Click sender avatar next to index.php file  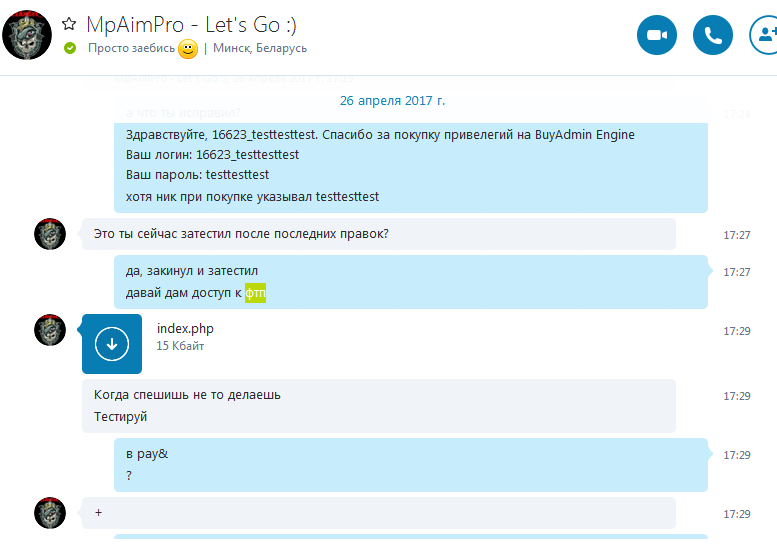tap(50, 330)
